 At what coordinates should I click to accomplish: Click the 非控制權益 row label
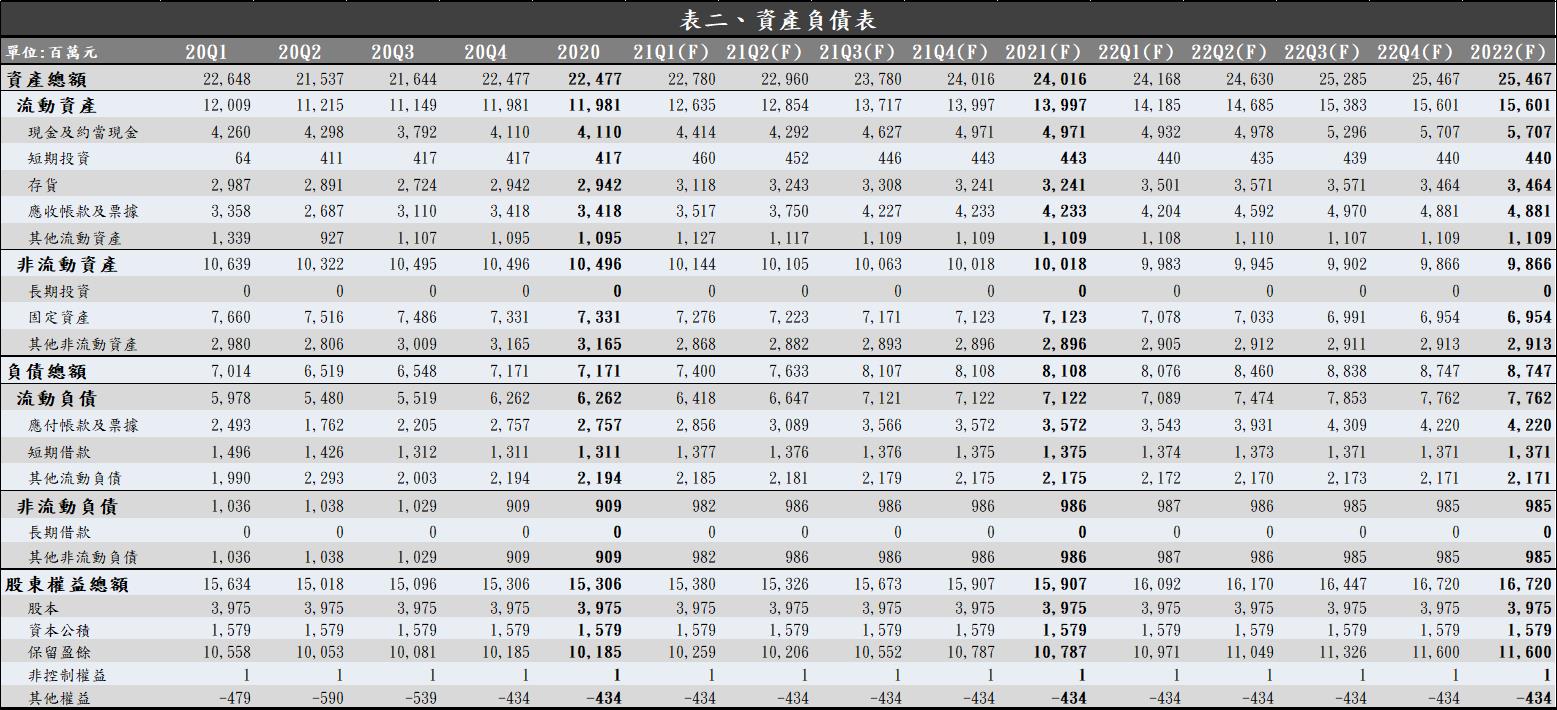[67, 675]
